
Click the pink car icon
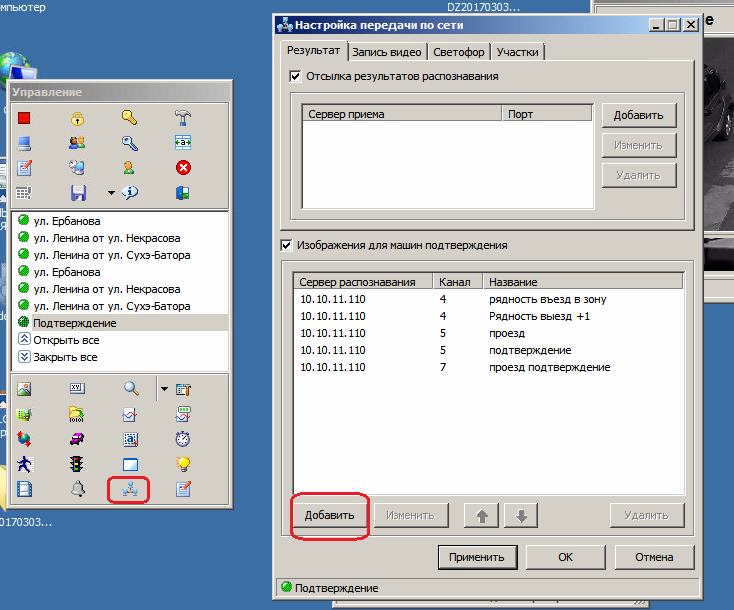pos(77,439)
